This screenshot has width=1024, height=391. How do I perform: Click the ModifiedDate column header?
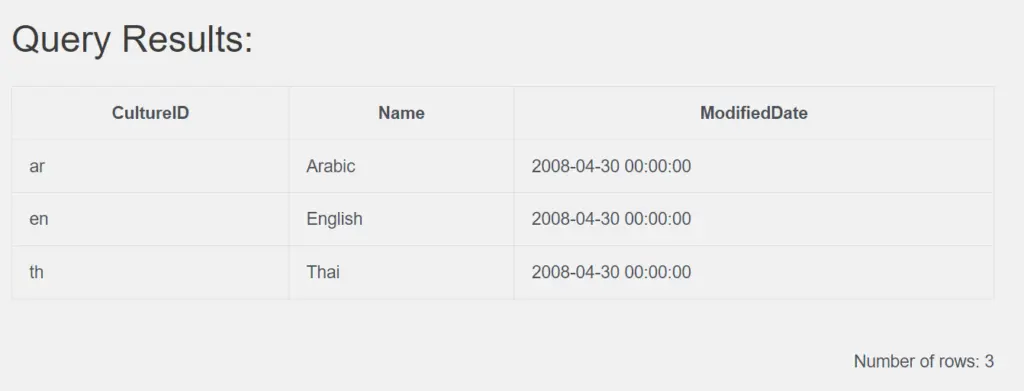pos(754,113)
